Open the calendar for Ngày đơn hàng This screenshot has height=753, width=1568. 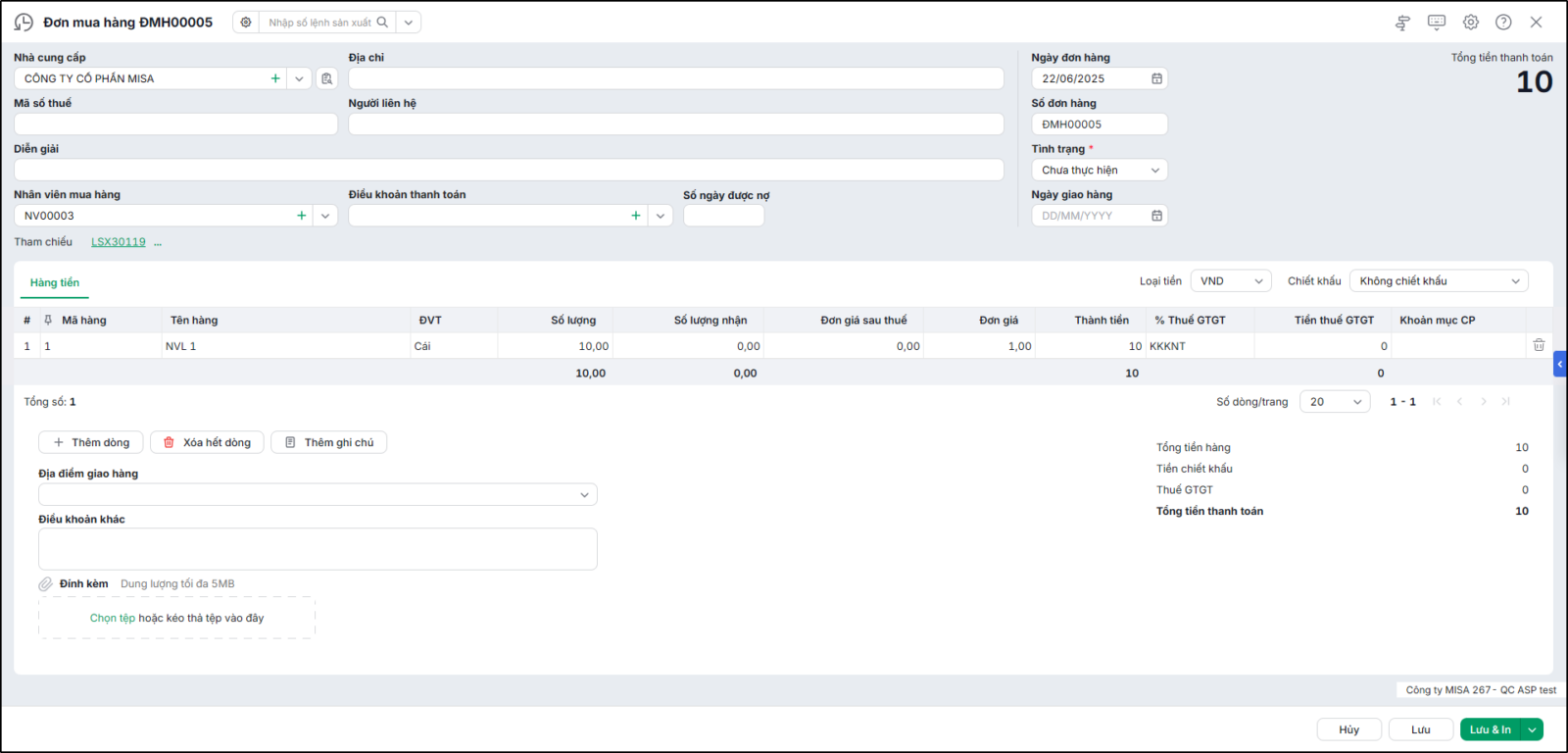pyautogui.click(x=1156, y=78)
